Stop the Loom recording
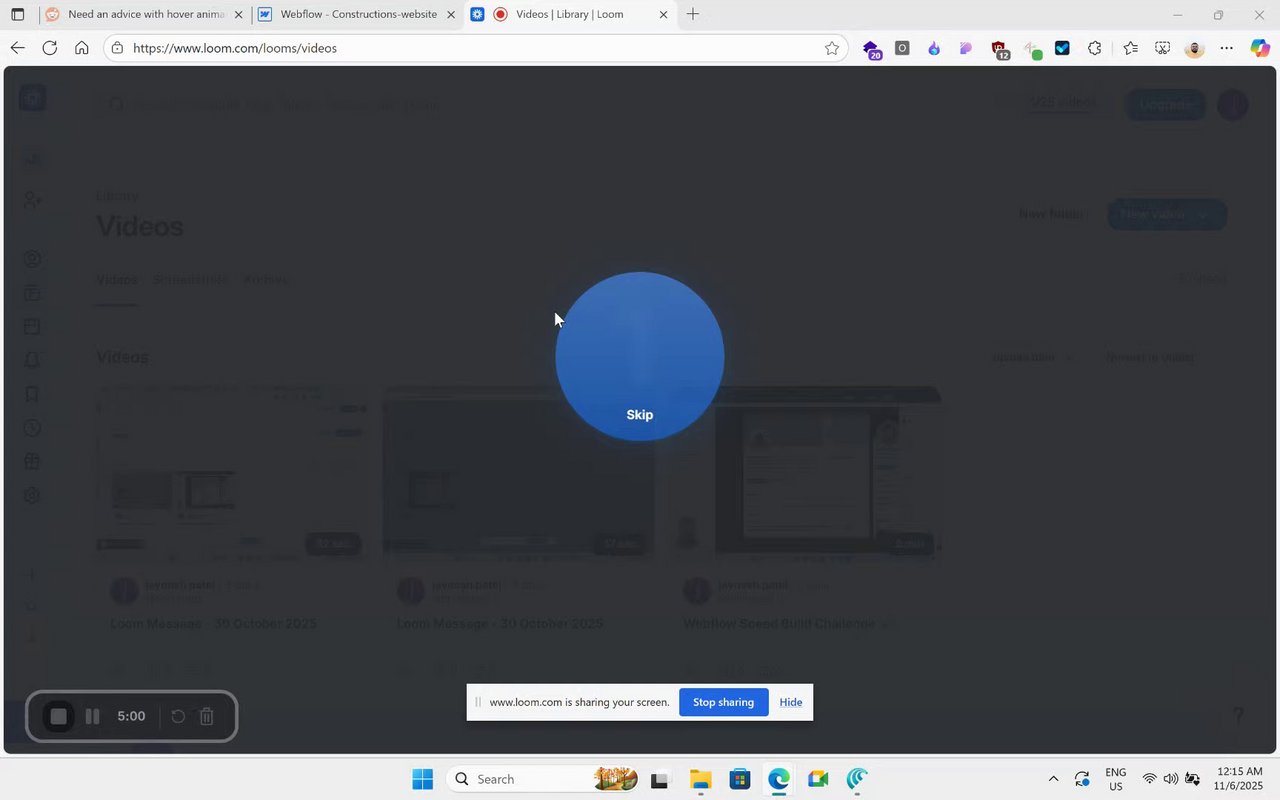 (59, 716)
